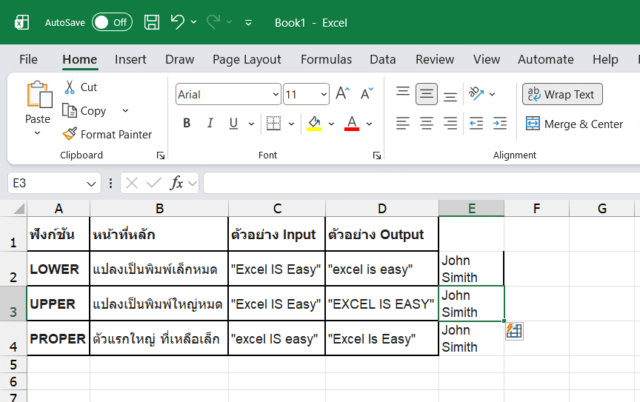640x402 pixels.
Task: Click the Save disk icon
Action: click(x=151, y=22)
